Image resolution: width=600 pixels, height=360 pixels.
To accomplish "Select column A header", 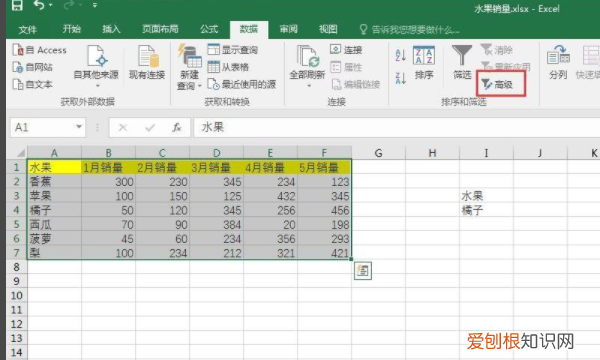I will click(x=54, y=153).
